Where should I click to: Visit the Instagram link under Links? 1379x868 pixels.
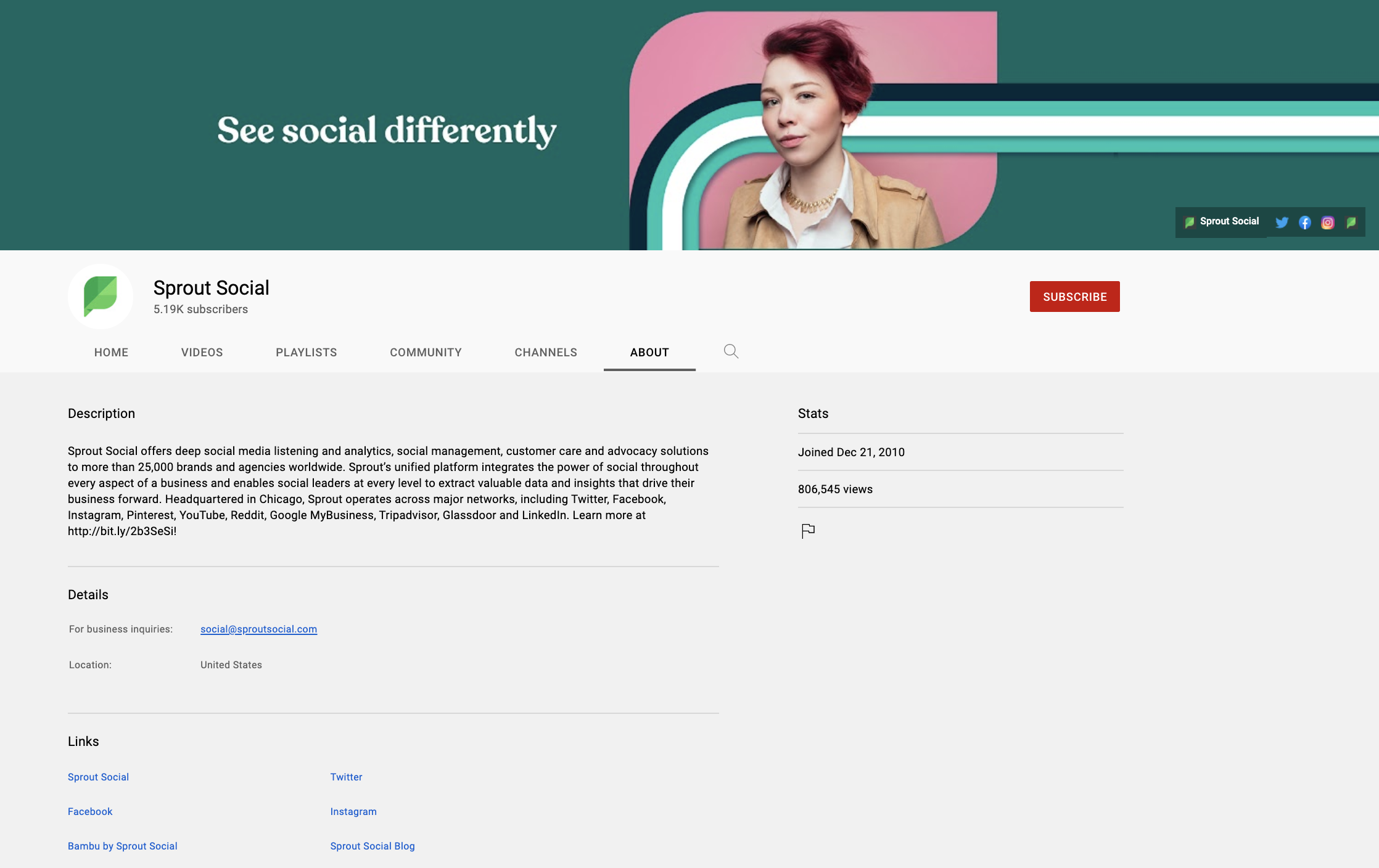[353, 811]
